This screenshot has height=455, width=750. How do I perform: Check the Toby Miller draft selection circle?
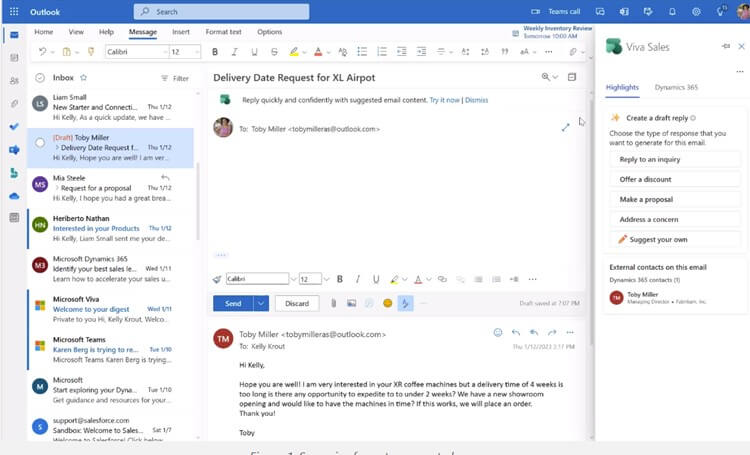40,143
